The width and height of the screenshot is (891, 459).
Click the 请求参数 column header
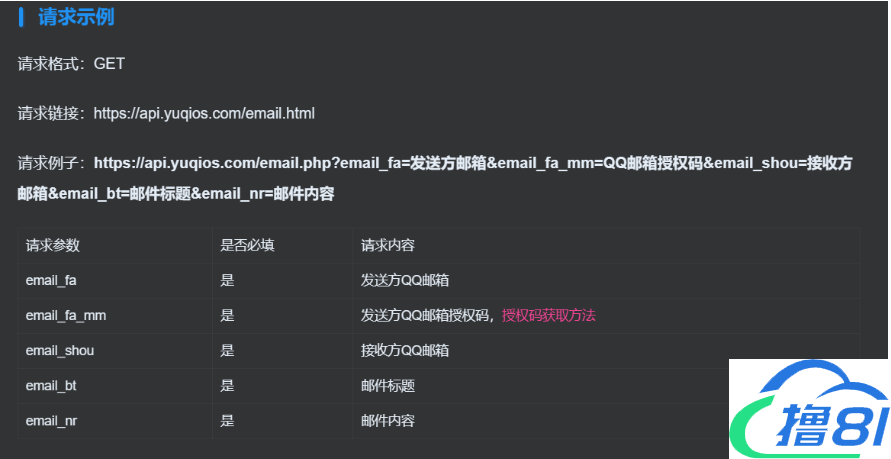pyautogui.click(x=53, y=245)
